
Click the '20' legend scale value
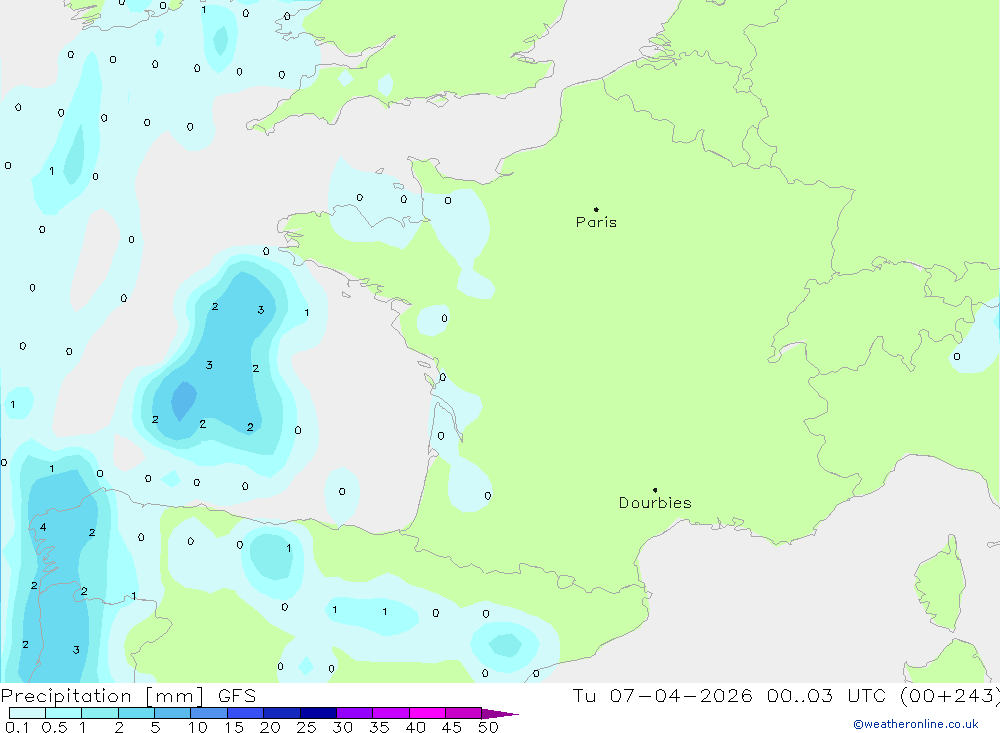pos(270,727)
